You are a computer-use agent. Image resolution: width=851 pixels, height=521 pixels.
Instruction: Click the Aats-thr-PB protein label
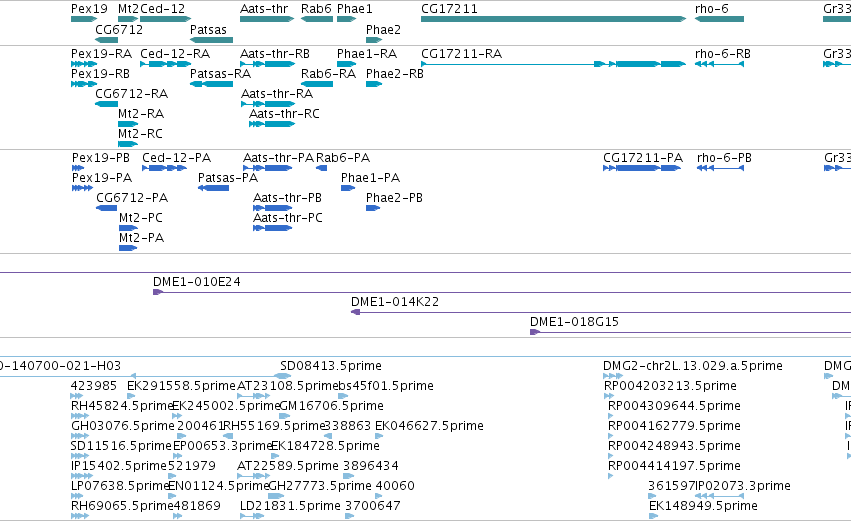pyautogui.click(x=287, y=198)
